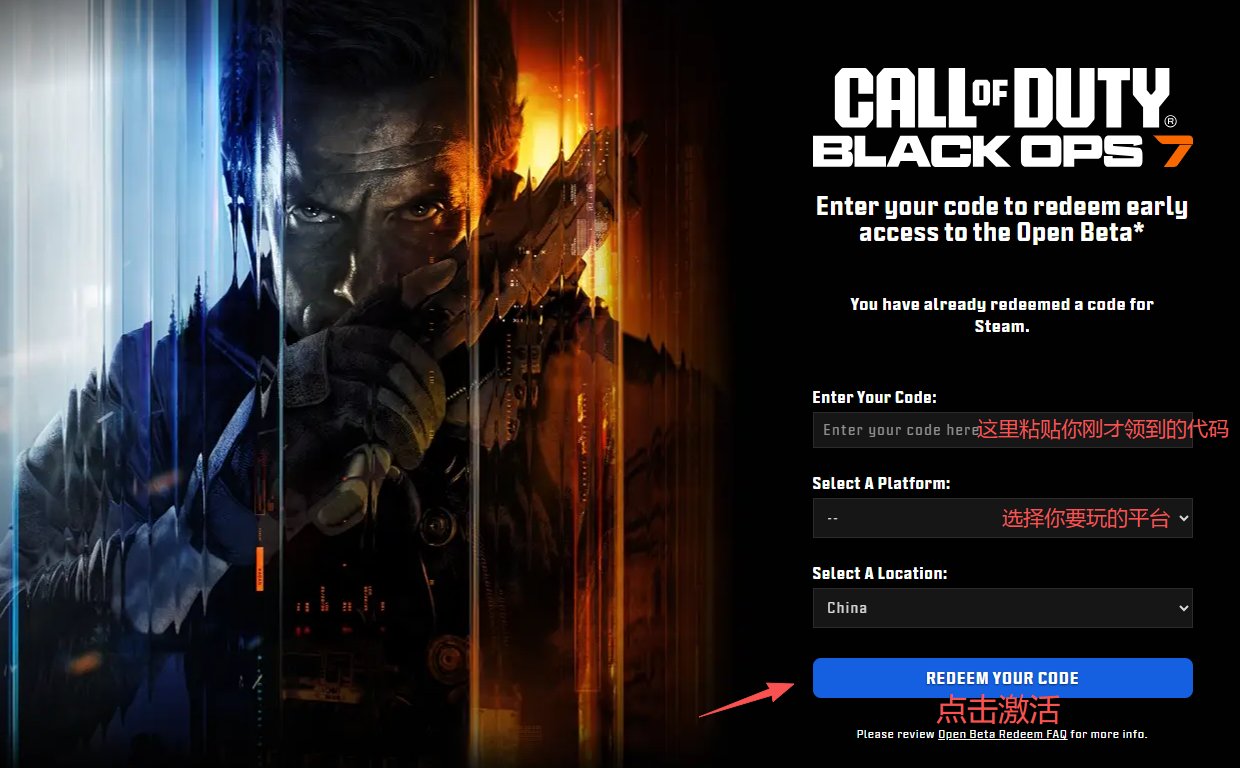This screenshot has height=768, width=1240.
Task: Click the orange 7 in the logo
Action: point(1171,150)
